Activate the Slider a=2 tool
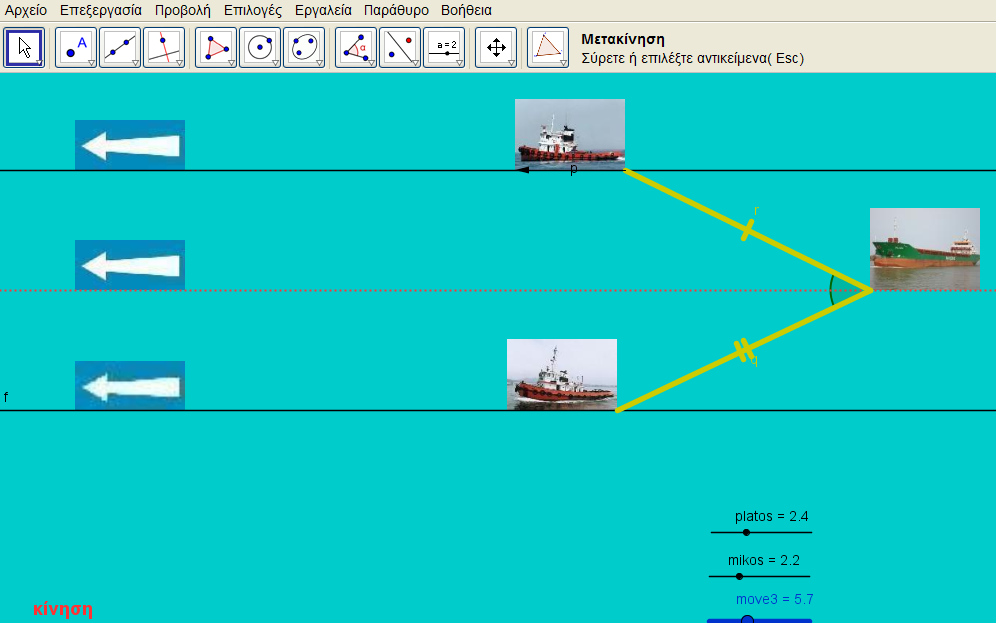Viewport: 996px width, 623px height. [x=444, y=47]
